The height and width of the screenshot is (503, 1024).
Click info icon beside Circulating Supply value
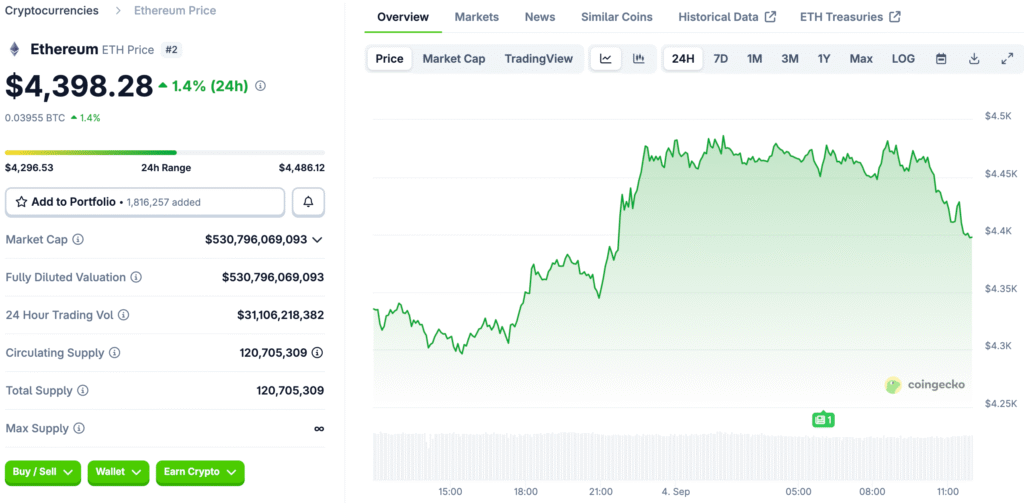pos(317,353)
